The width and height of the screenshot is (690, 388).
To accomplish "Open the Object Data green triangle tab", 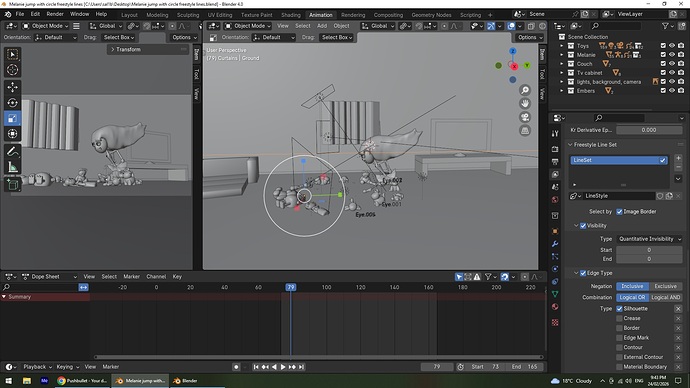I will pos(555,294).
